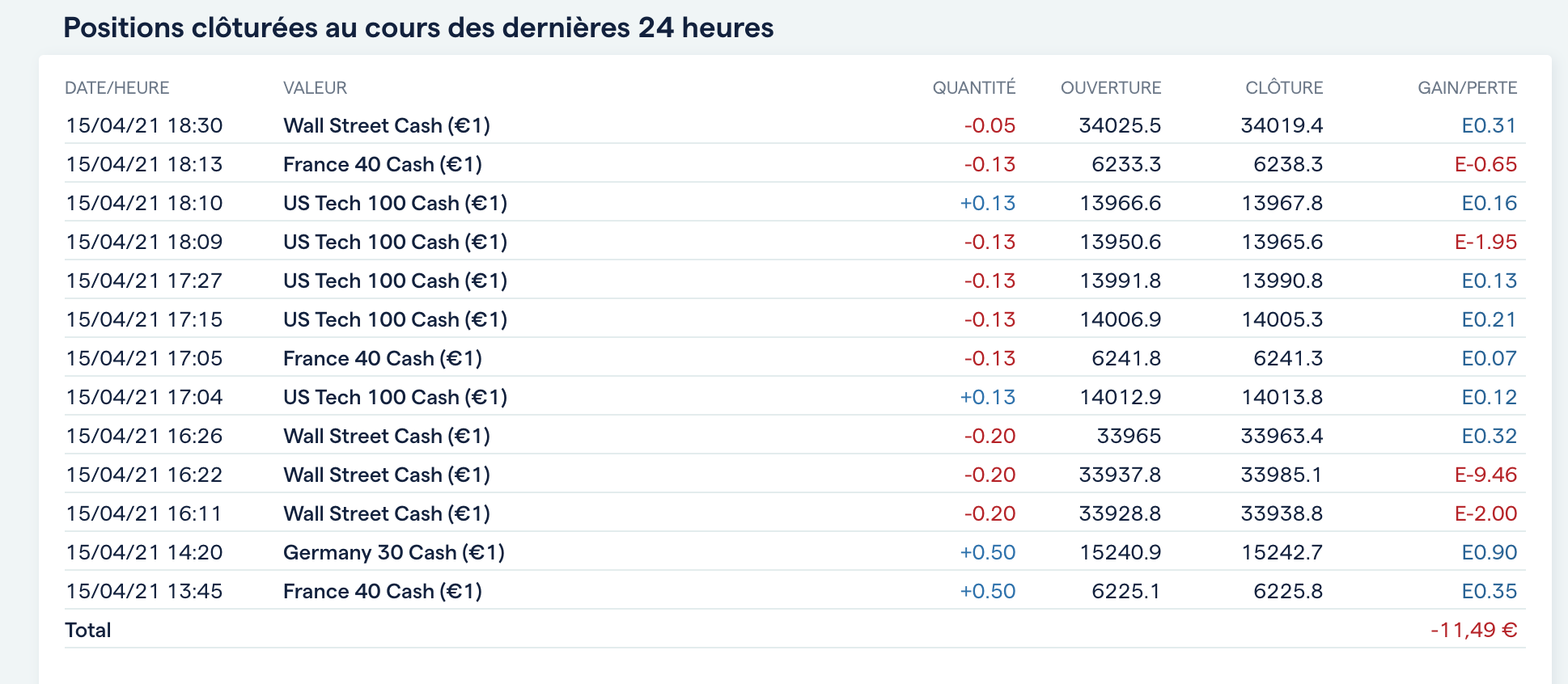Viewport: 1568px width, 684px height.
Task: Click the QUANTITÉ column header
Action: (x=973, y=88)
